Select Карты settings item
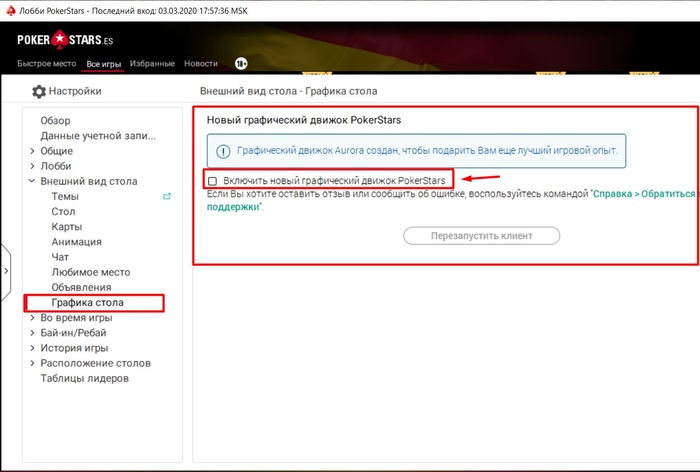 [67, 227]
